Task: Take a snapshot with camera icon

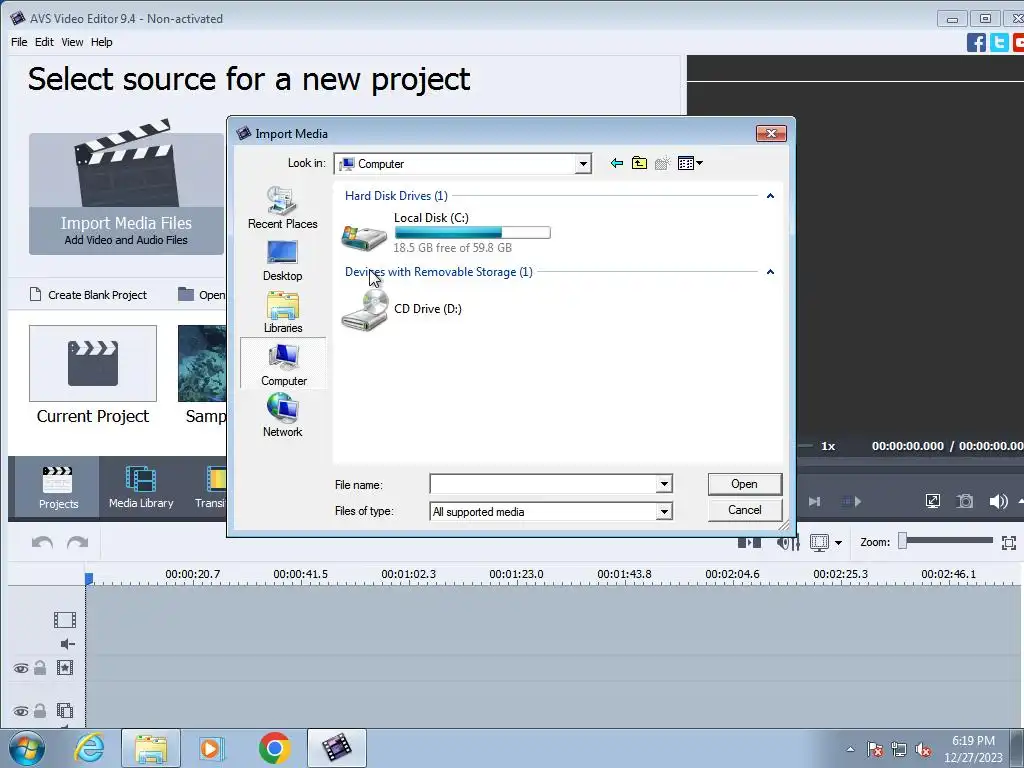Action: (965, 502)
